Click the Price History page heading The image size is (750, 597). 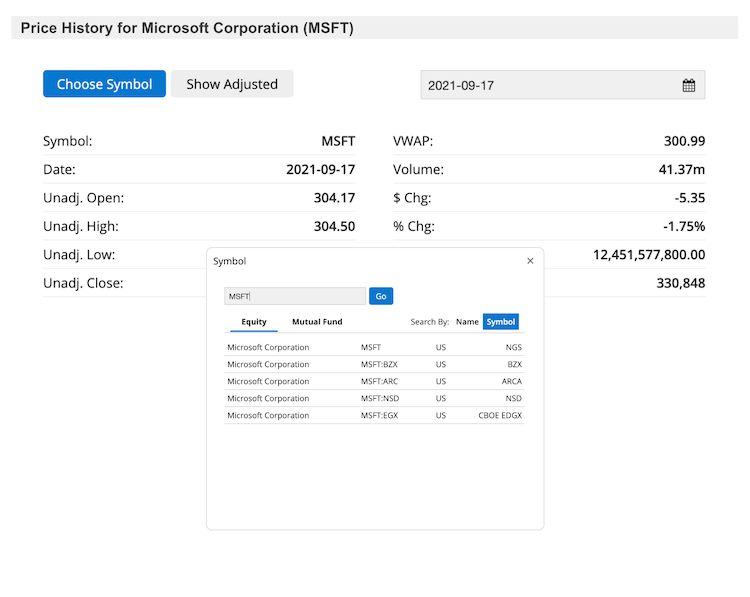[187, 28]
